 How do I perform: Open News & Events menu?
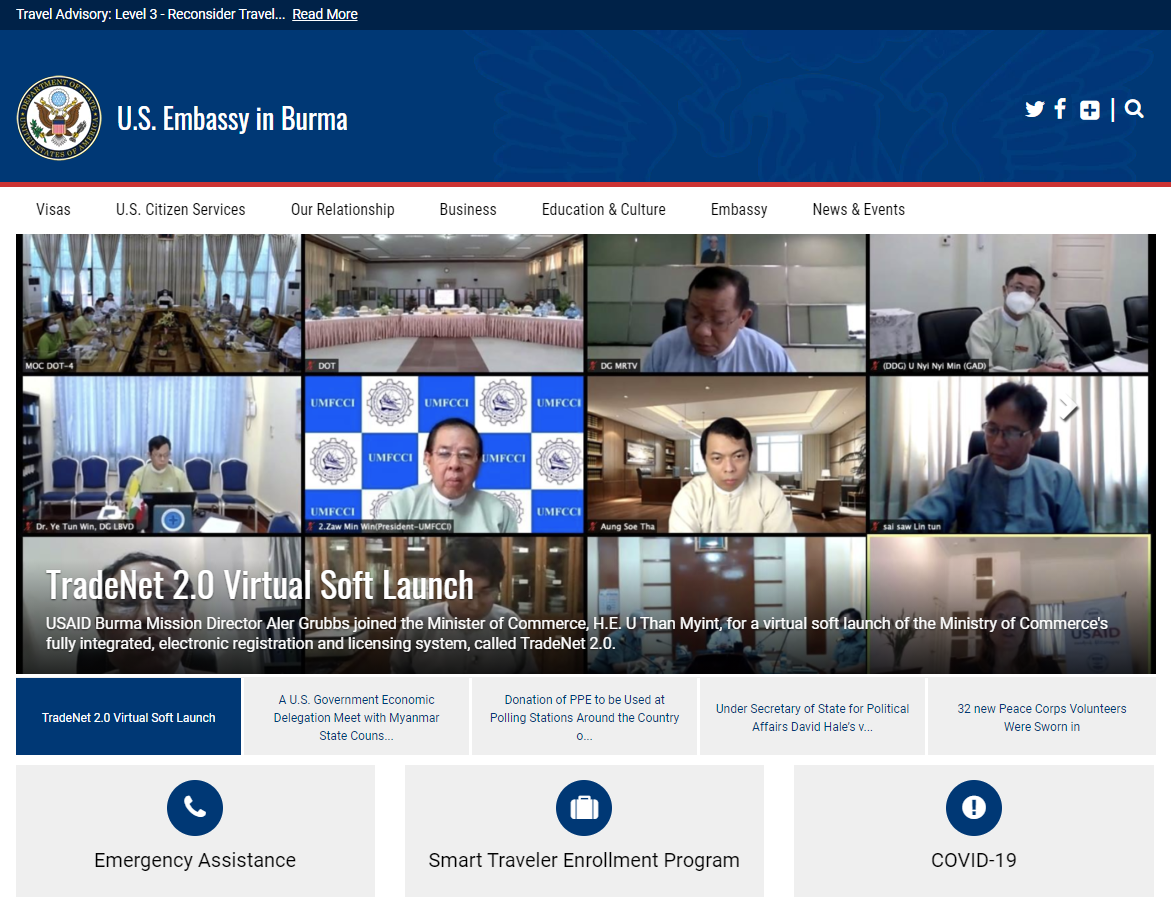[859, 209]
